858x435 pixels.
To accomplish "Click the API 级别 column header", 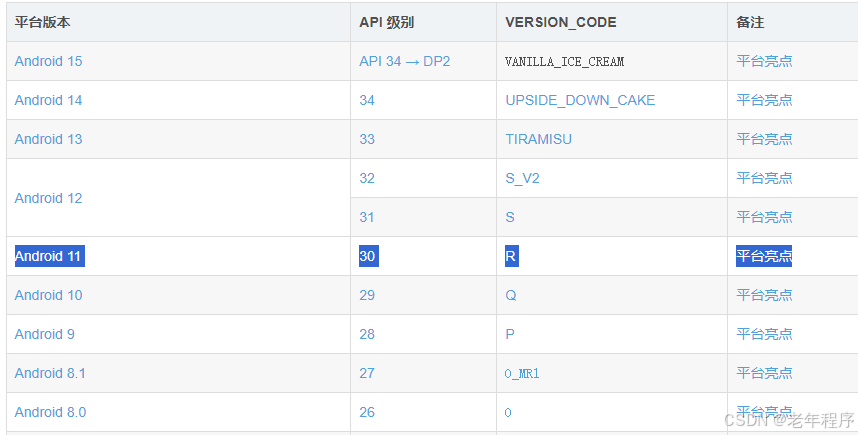I will [x=386, y=22].
